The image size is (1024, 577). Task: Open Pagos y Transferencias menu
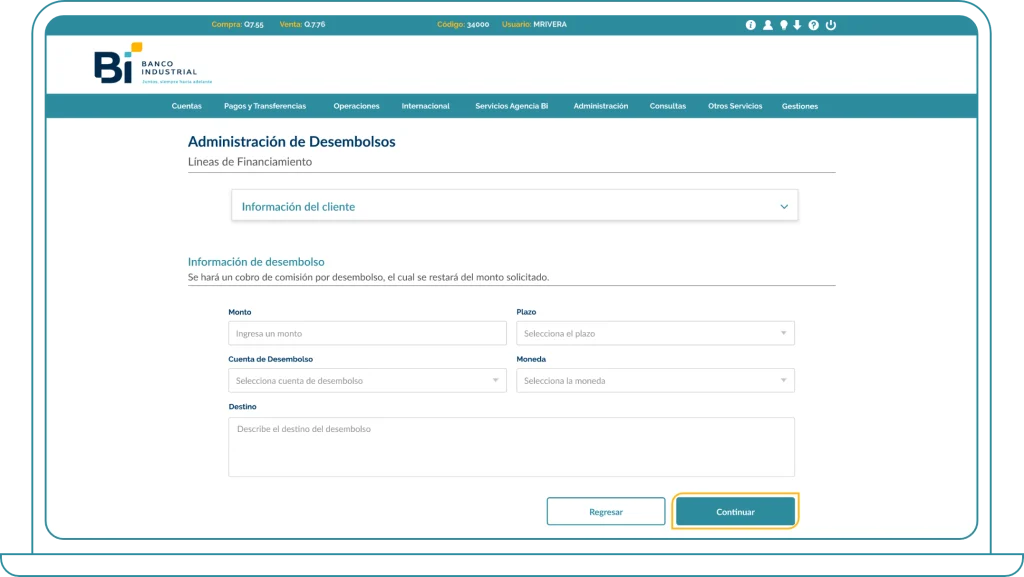pos(265,106)
